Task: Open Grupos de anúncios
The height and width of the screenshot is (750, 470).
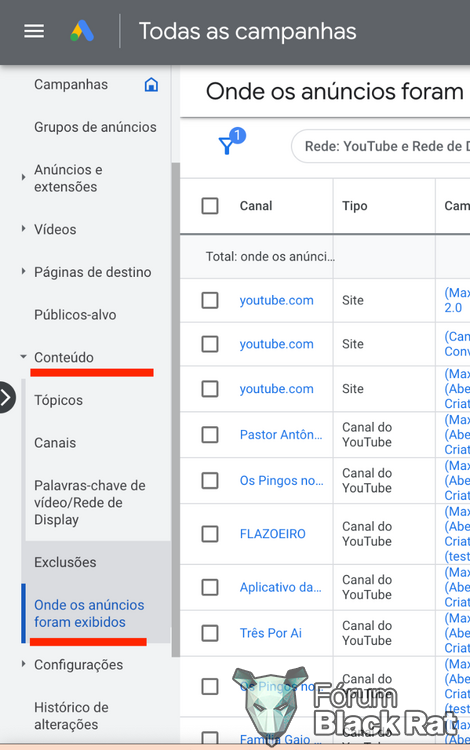Action: tap(95, 127)
